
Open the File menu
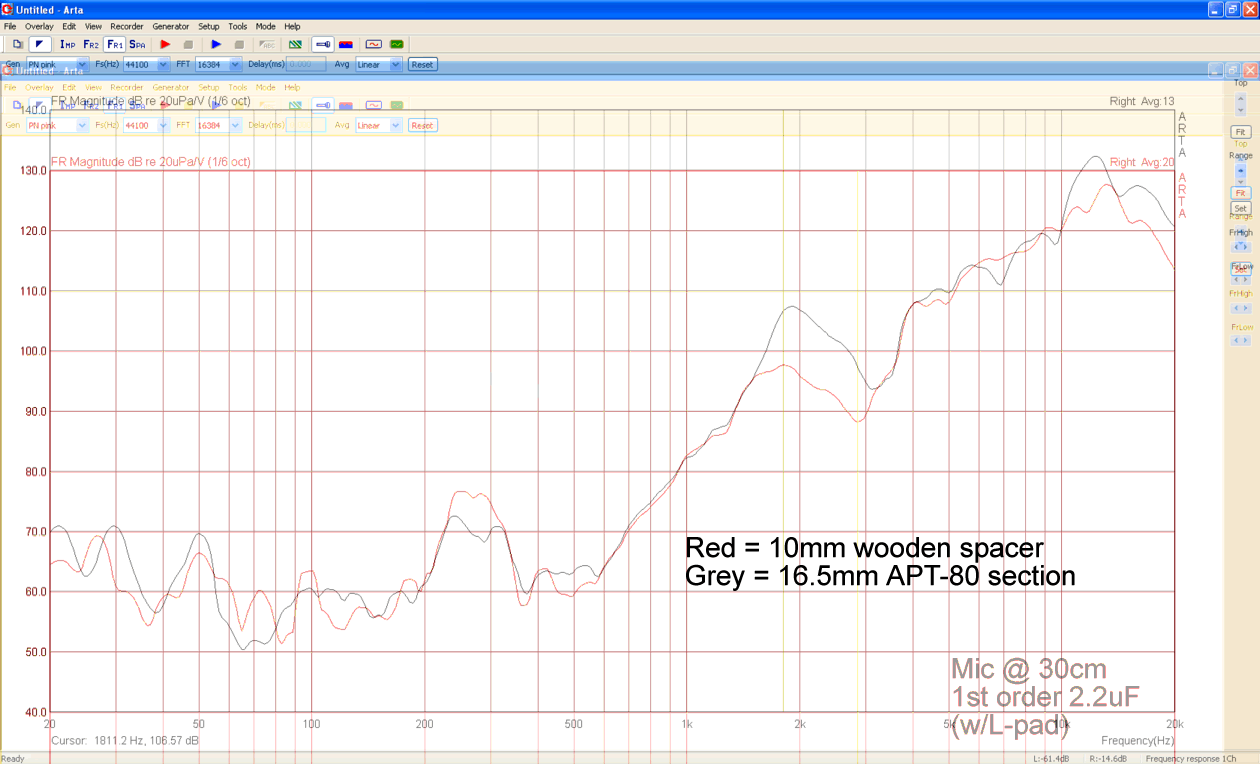[10, 26]
